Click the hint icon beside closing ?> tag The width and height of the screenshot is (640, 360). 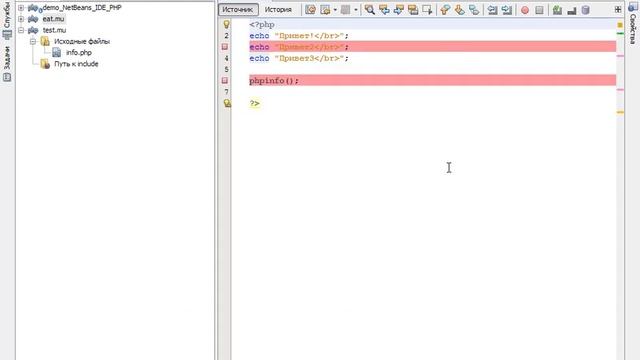(x=227, y=103)
